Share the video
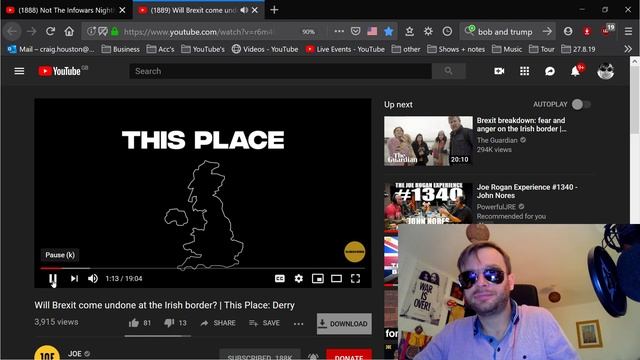The height and width of the screenshot is (360, 640). pyautogui.click(x=218, y=323)
